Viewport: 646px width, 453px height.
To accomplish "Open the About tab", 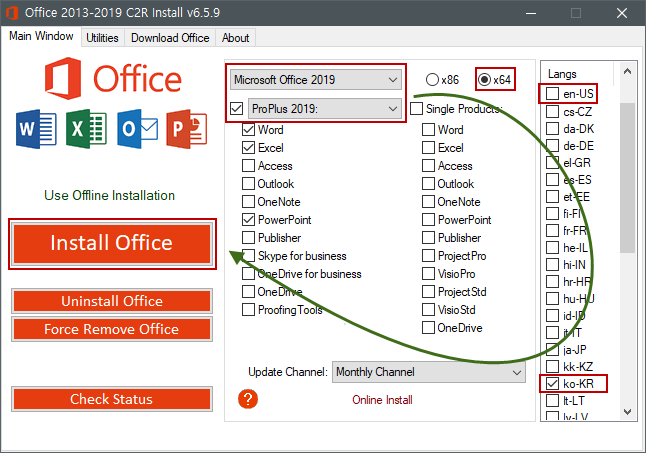I will 236,38.
